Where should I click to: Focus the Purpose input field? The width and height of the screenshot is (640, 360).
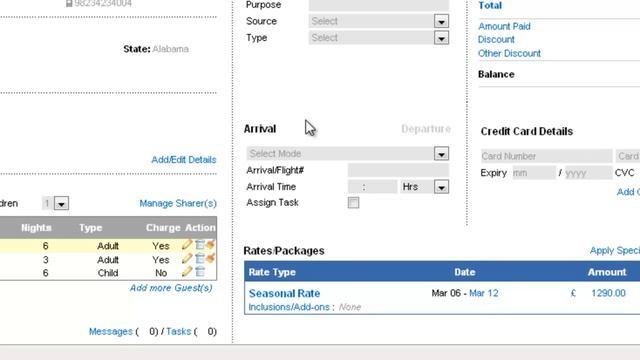point(378,5)
